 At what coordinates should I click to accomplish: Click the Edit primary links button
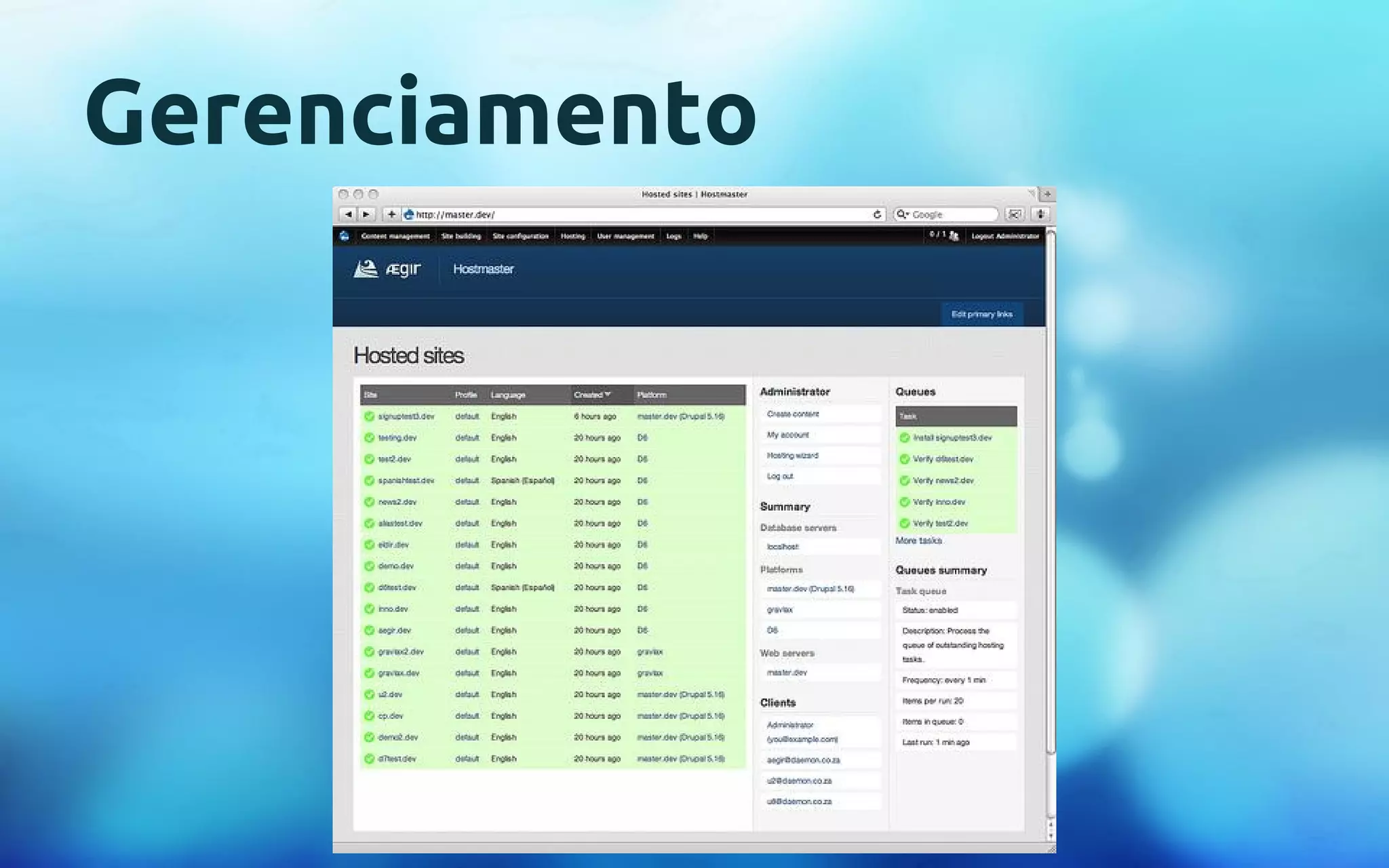(x=981, y=314)
